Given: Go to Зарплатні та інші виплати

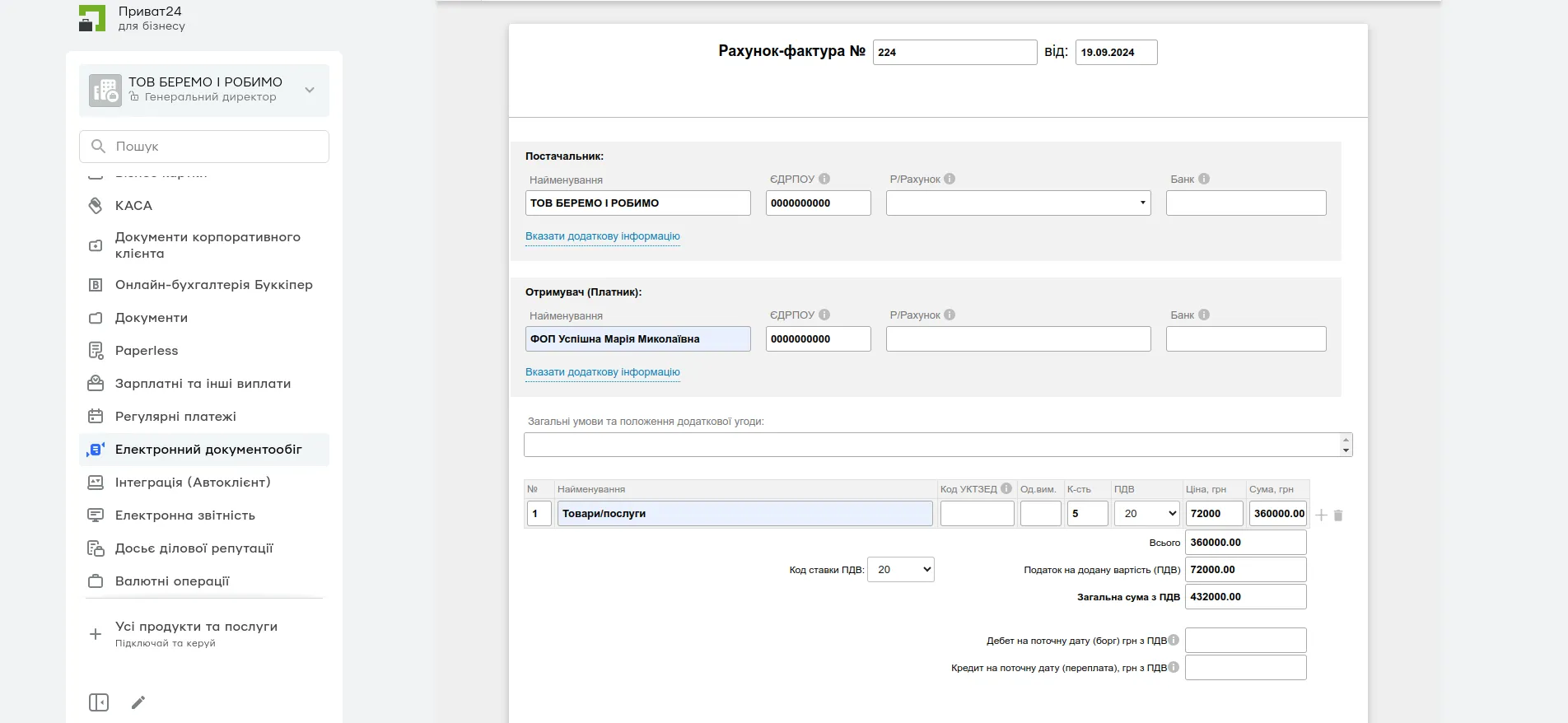Looking at the screenshot, I should tap(203, 384).
